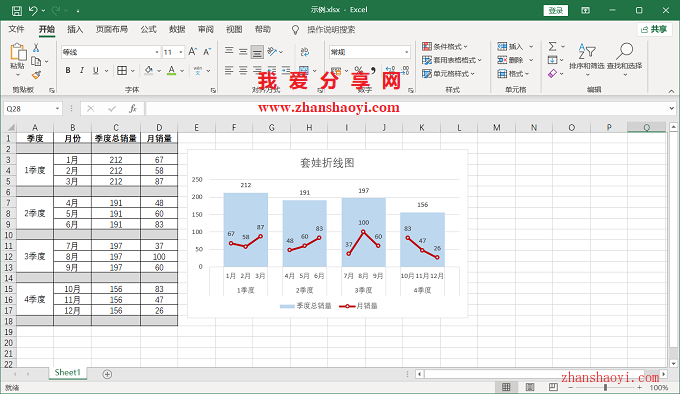This screenshot has height=394, width=680.
Task: Click the Center align icon
Action: (243, 70)
